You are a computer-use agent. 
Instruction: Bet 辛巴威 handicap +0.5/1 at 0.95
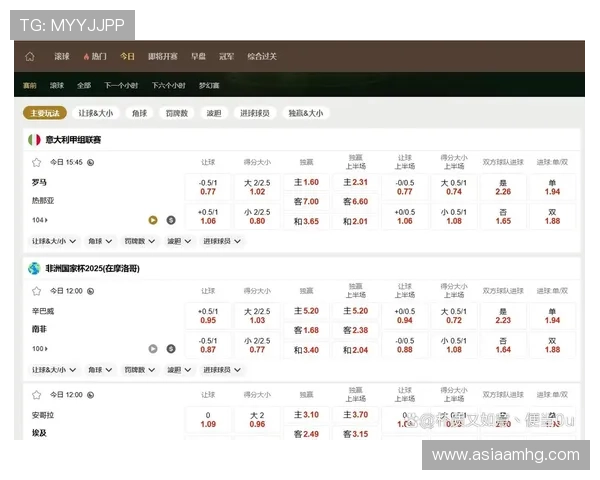tap(208, 316)
